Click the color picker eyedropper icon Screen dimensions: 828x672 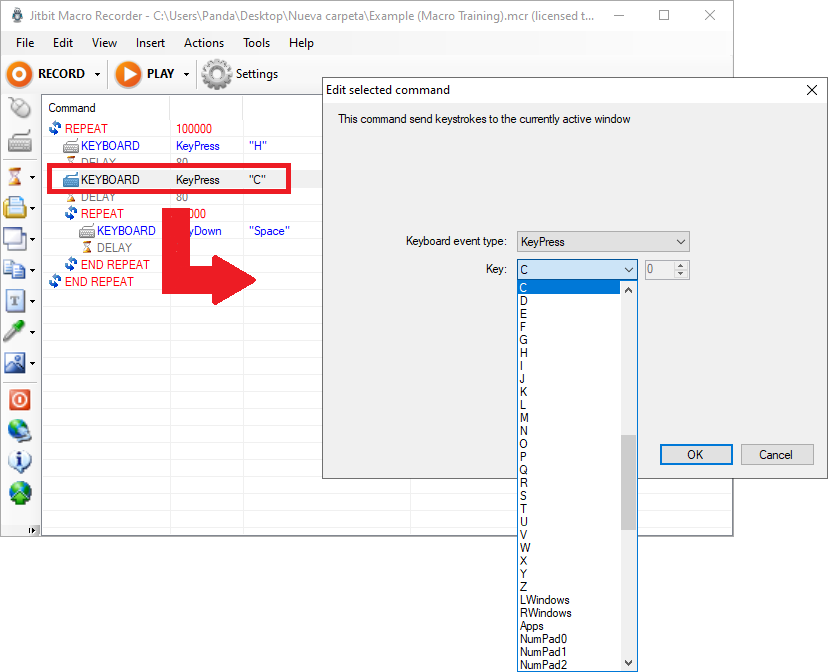[14, 332]
